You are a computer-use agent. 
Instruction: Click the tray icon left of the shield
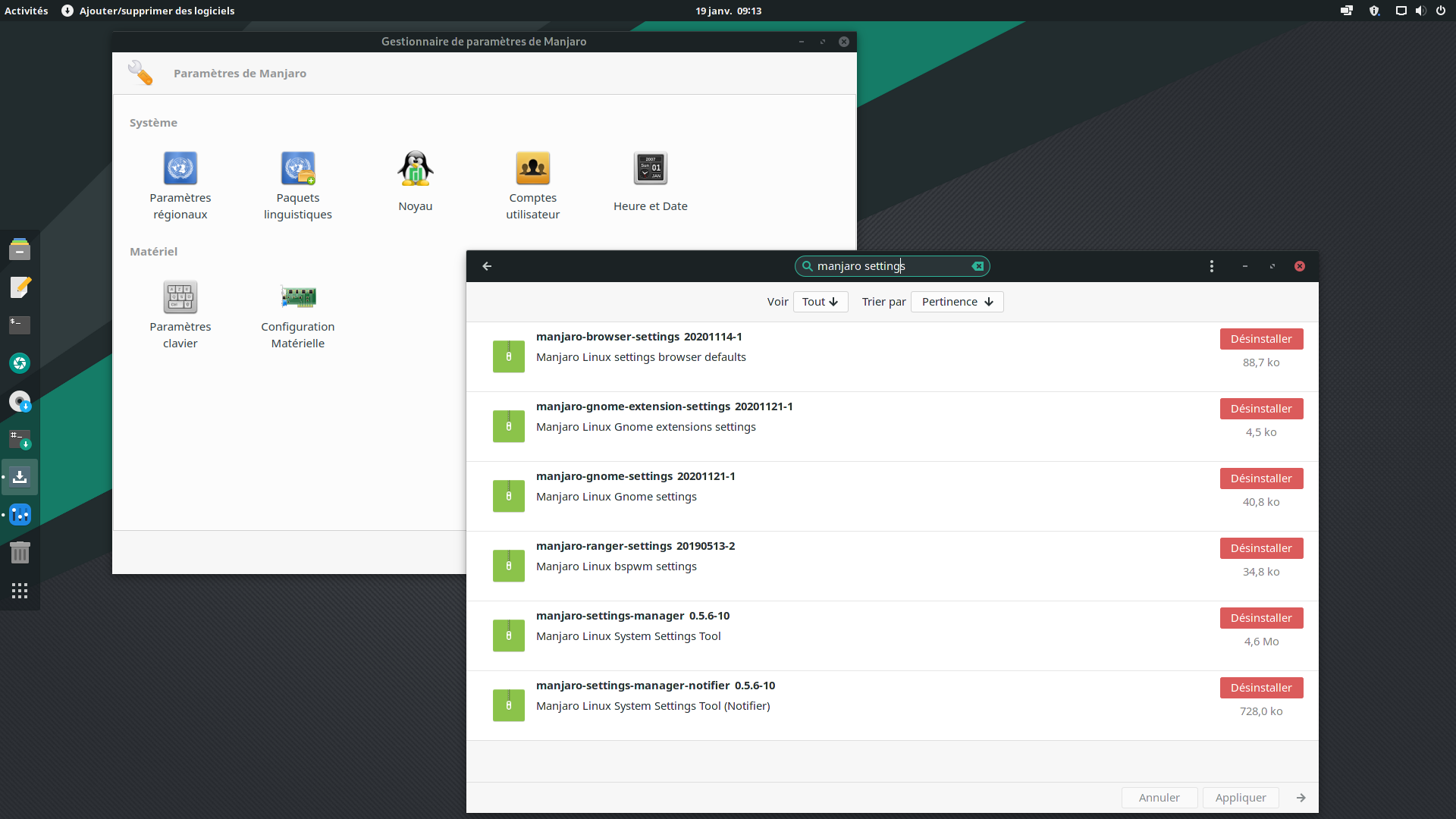(1347, 11)
